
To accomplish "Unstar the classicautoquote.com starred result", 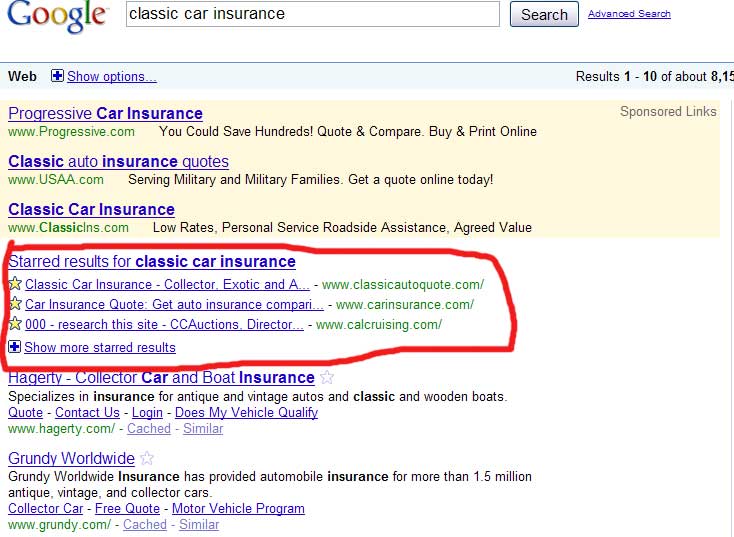I will click(x=15, y=284).
